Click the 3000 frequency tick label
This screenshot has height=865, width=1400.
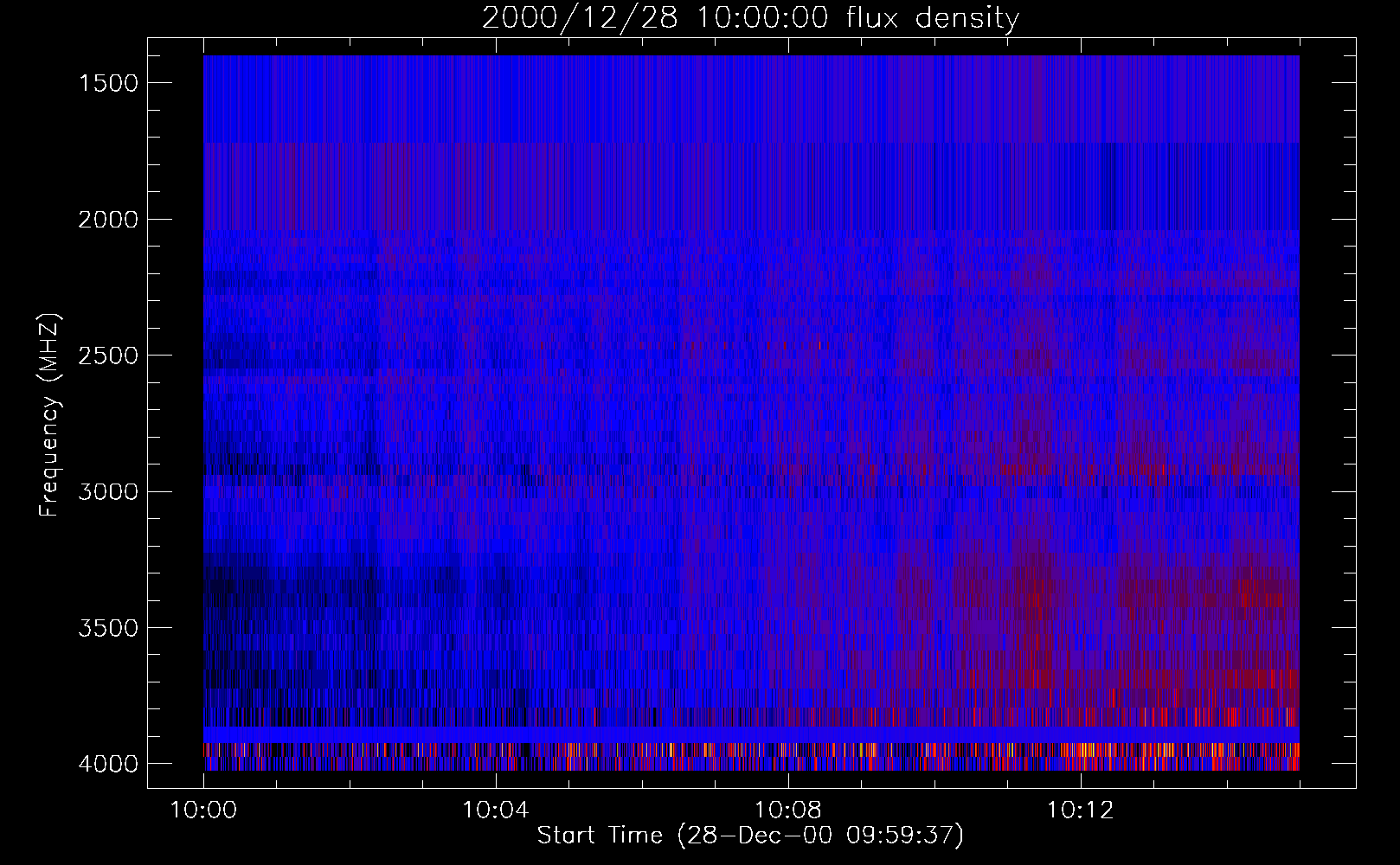108,492
